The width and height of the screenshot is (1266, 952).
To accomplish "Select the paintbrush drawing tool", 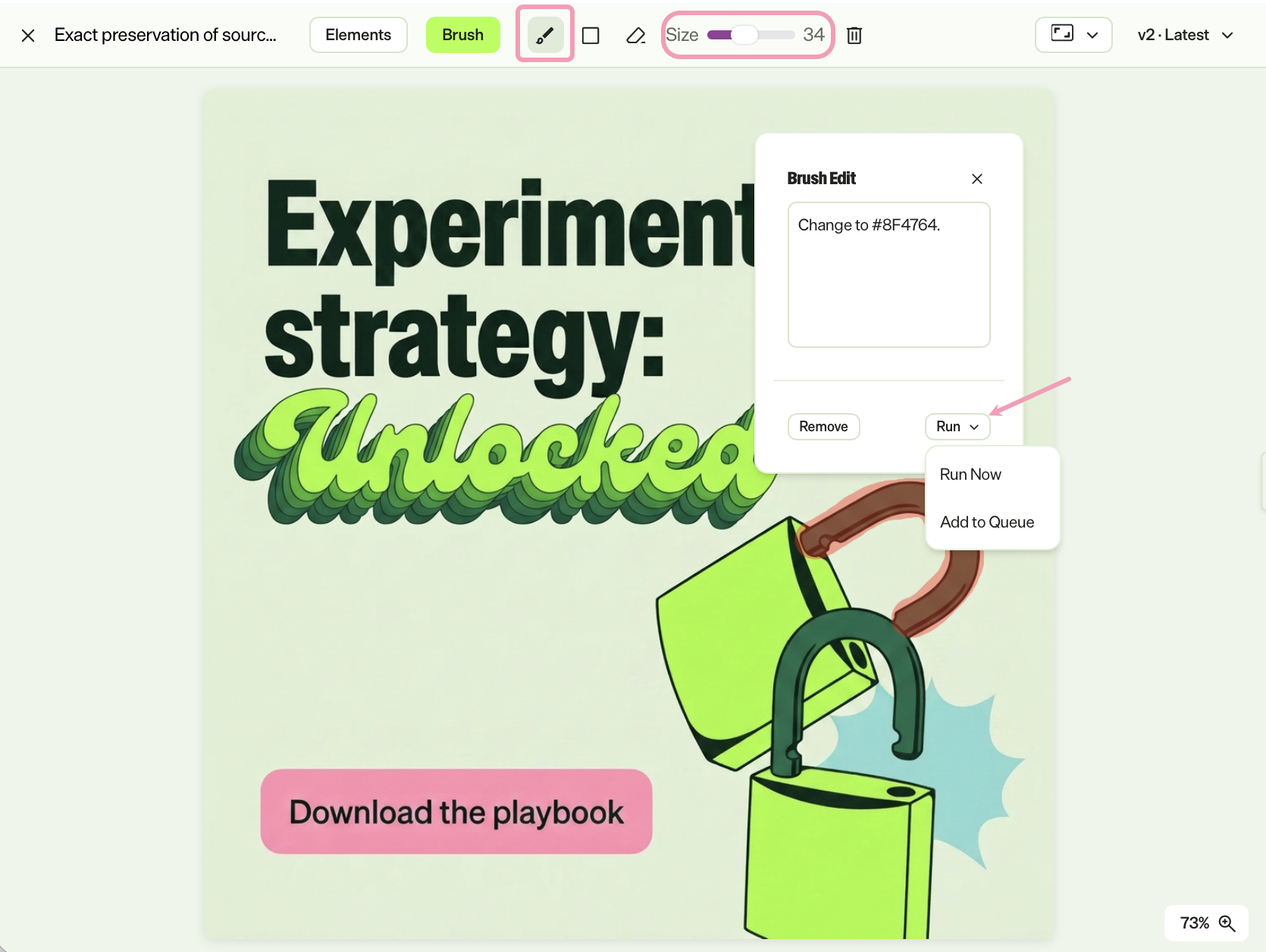I will click(x=545, y=35).
